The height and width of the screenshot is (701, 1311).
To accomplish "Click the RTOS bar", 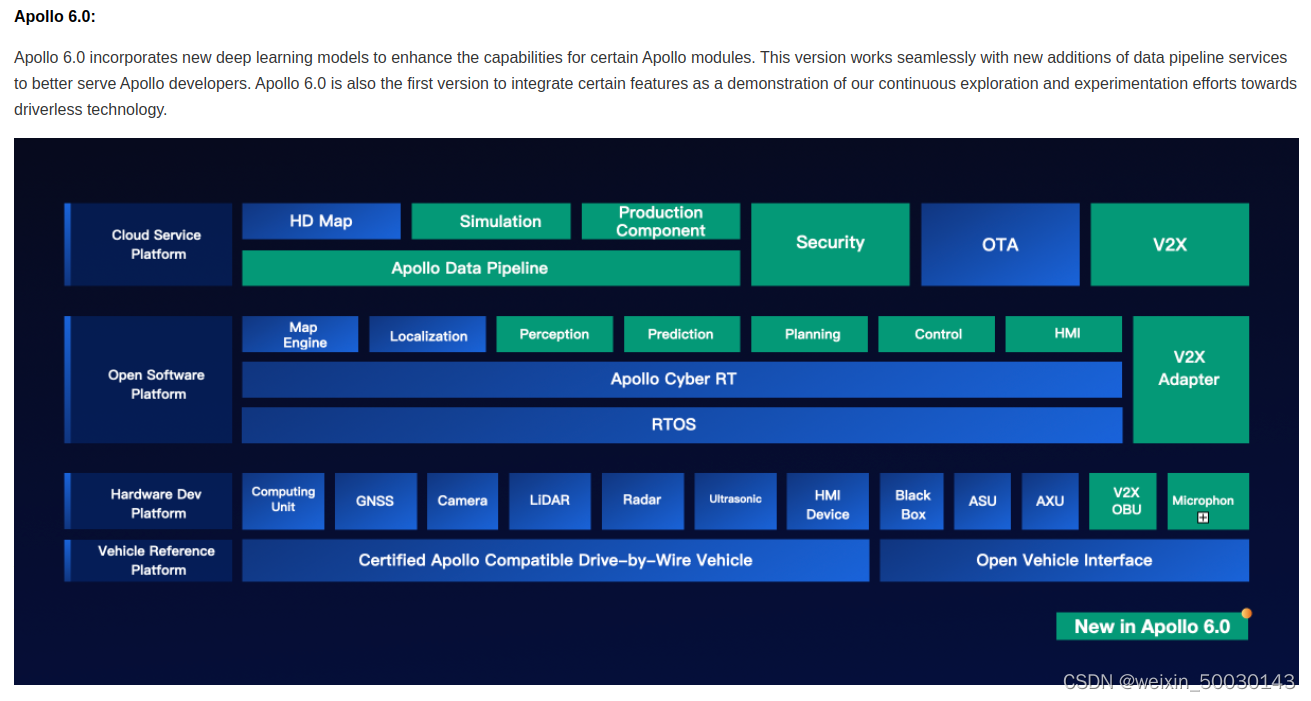I will [682, 425].
